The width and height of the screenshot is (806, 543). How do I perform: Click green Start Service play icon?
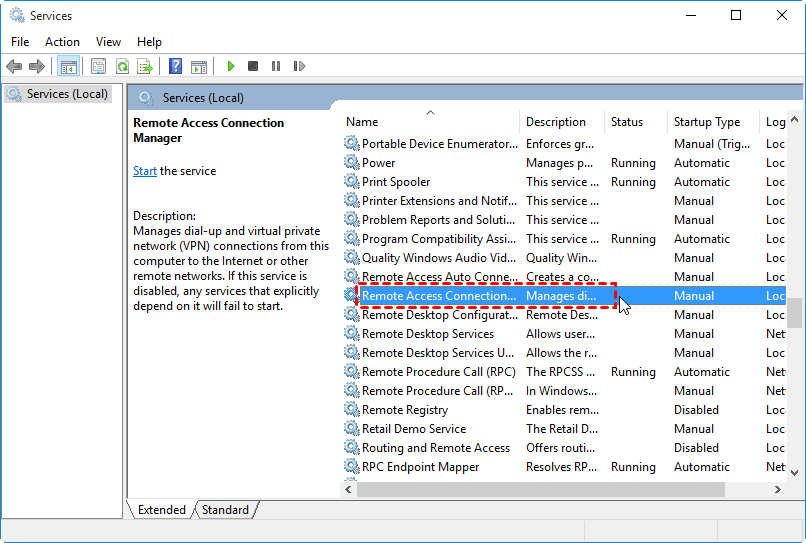231,66
